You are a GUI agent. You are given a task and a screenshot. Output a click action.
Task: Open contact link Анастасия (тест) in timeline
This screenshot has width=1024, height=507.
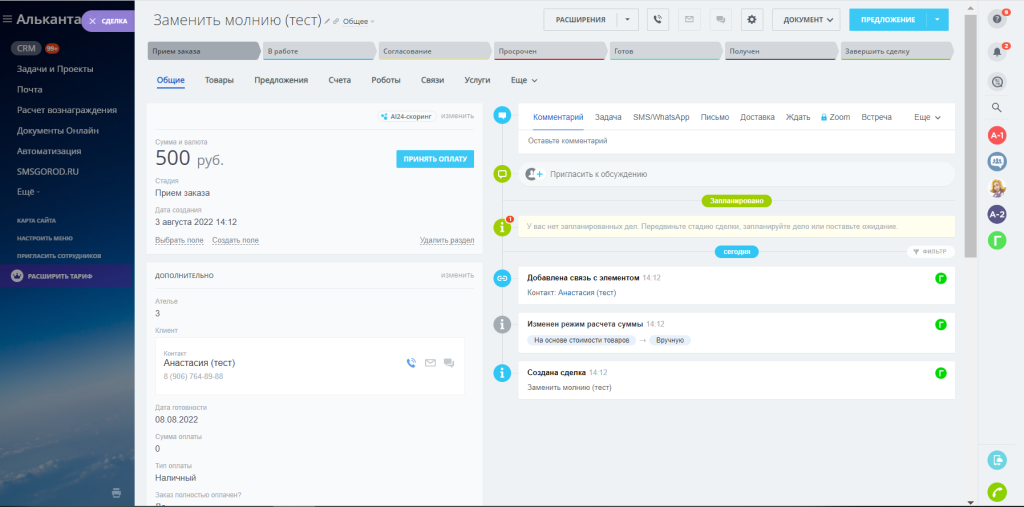coord(587,293)
